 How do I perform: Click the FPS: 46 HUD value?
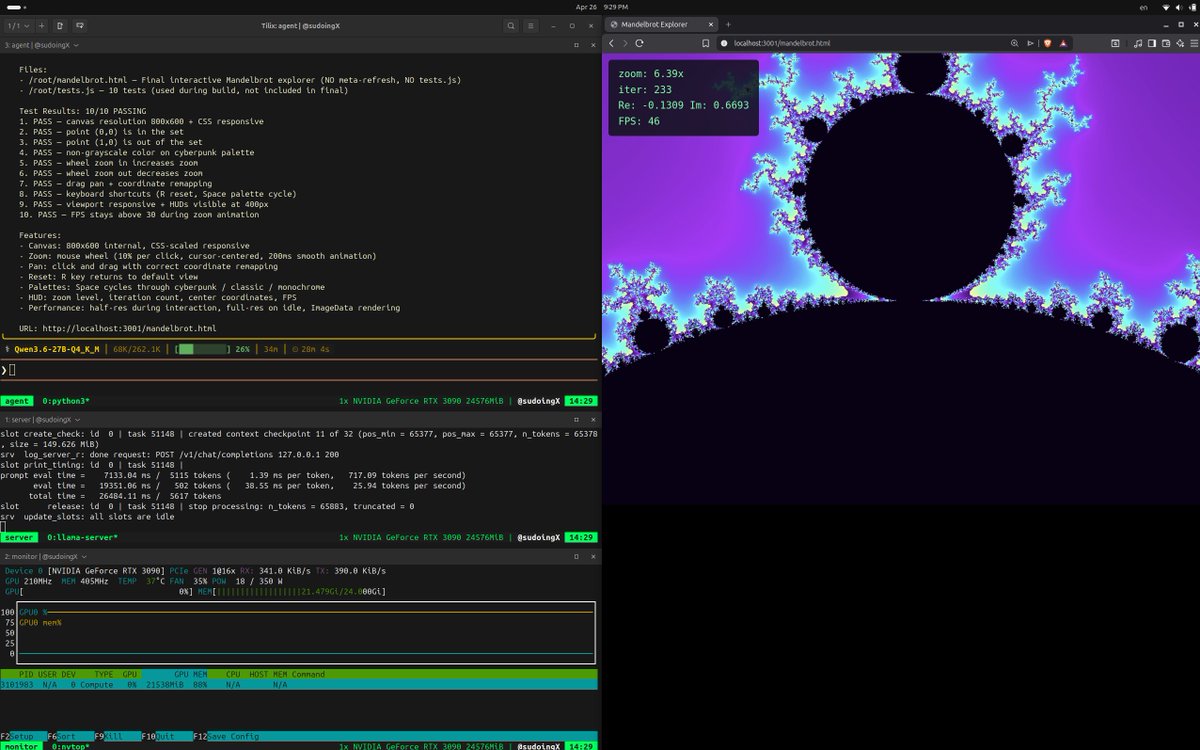pyautogui.click(x=639, y=122)
